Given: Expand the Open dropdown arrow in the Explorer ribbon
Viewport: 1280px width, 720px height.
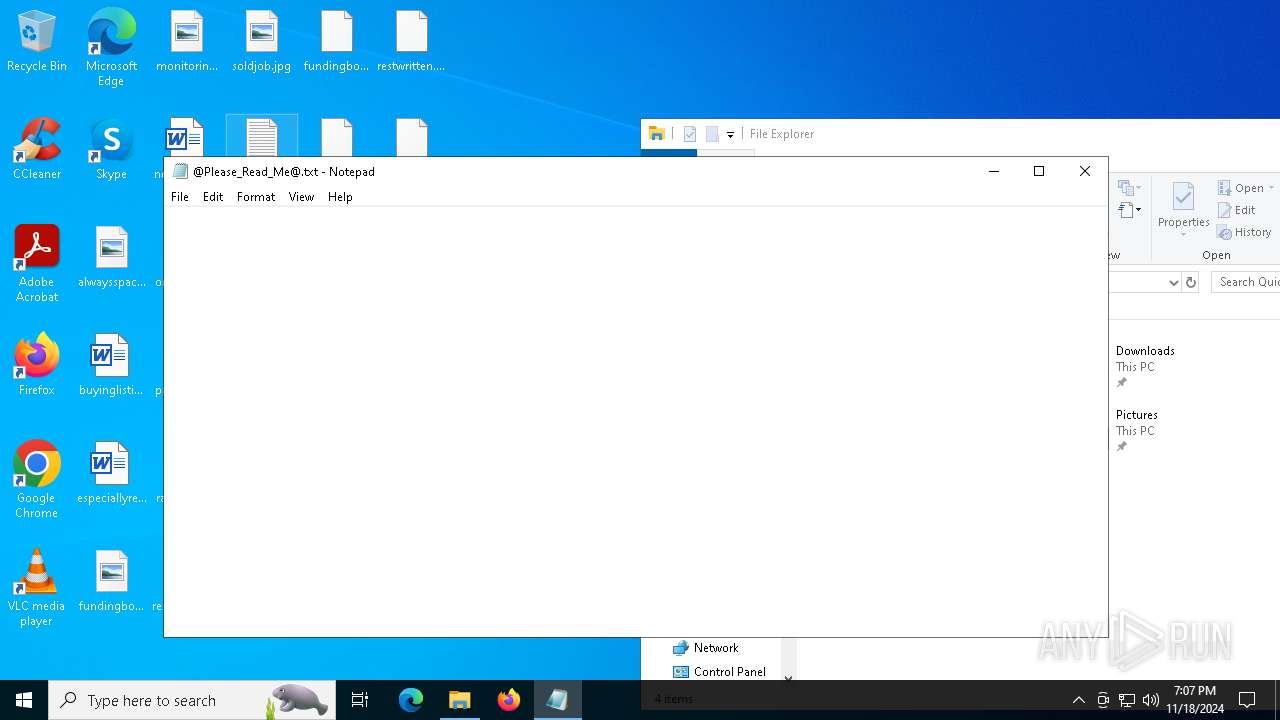Looking at the screenshot, I should tap(1271, 188).
